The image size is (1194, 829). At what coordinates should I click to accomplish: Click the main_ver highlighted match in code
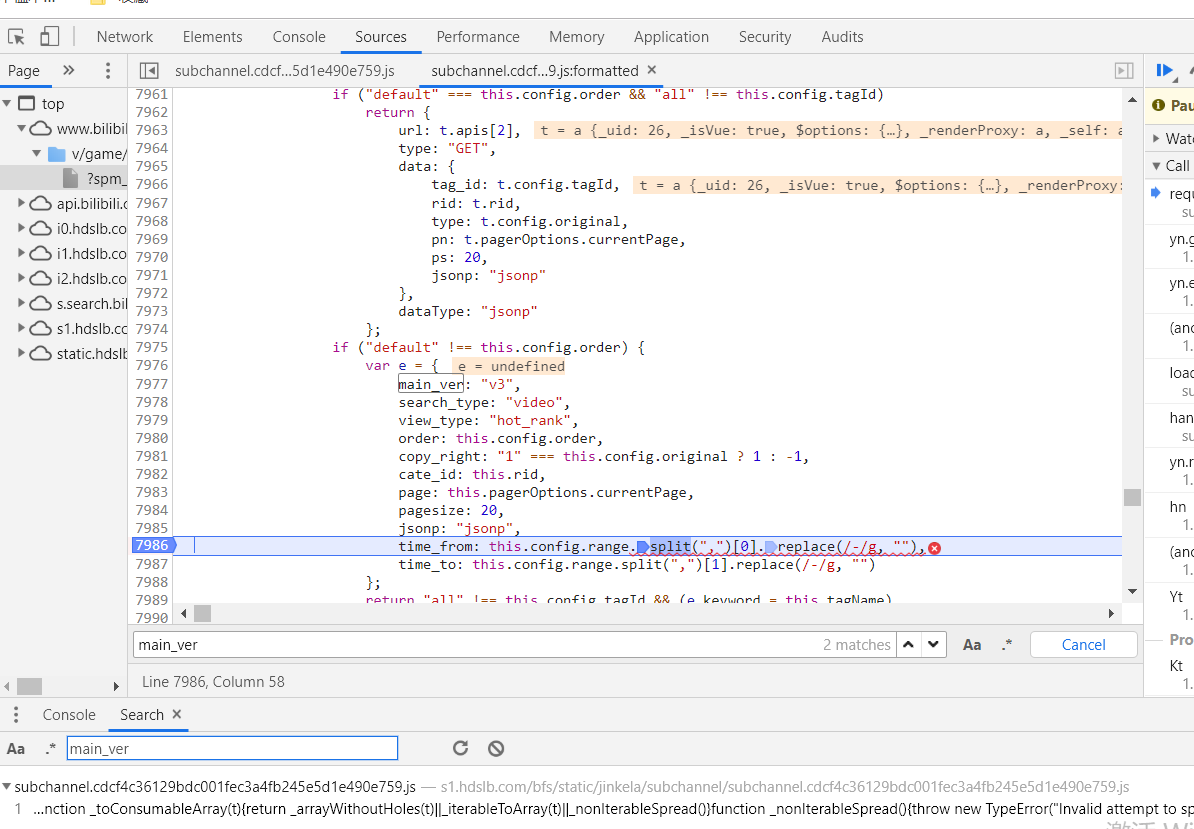431,384
